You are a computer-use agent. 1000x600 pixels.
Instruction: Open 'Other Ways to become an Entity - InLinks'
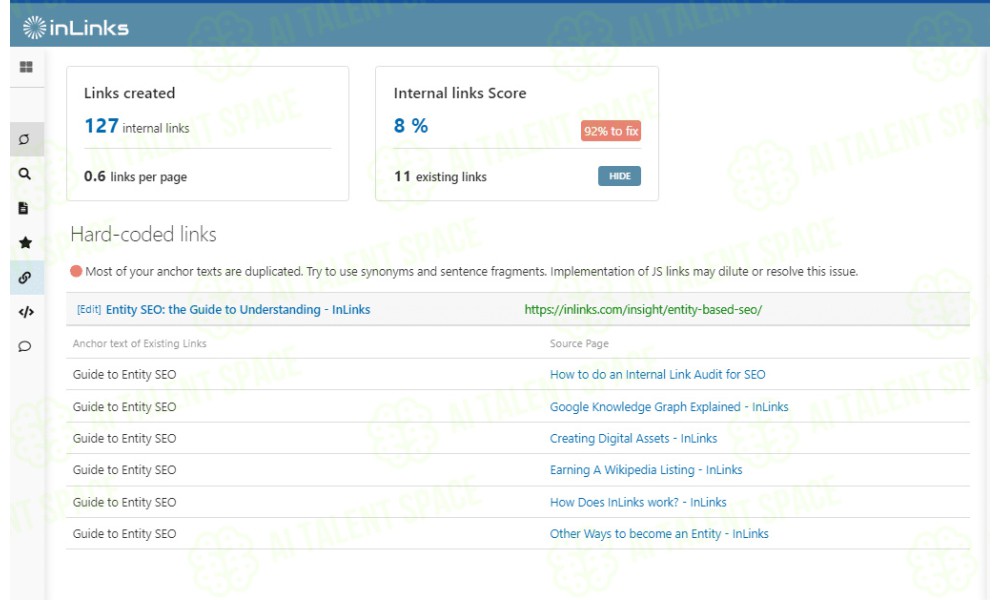click(659, 534)
